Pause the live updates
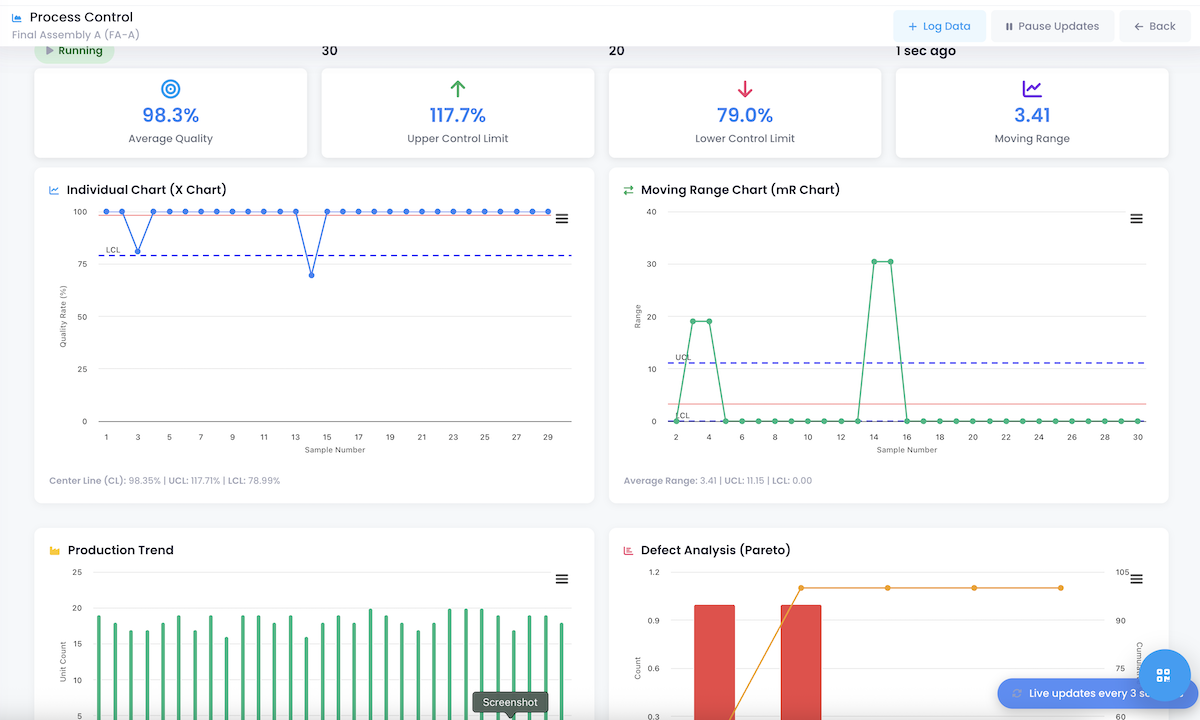 1051,26
